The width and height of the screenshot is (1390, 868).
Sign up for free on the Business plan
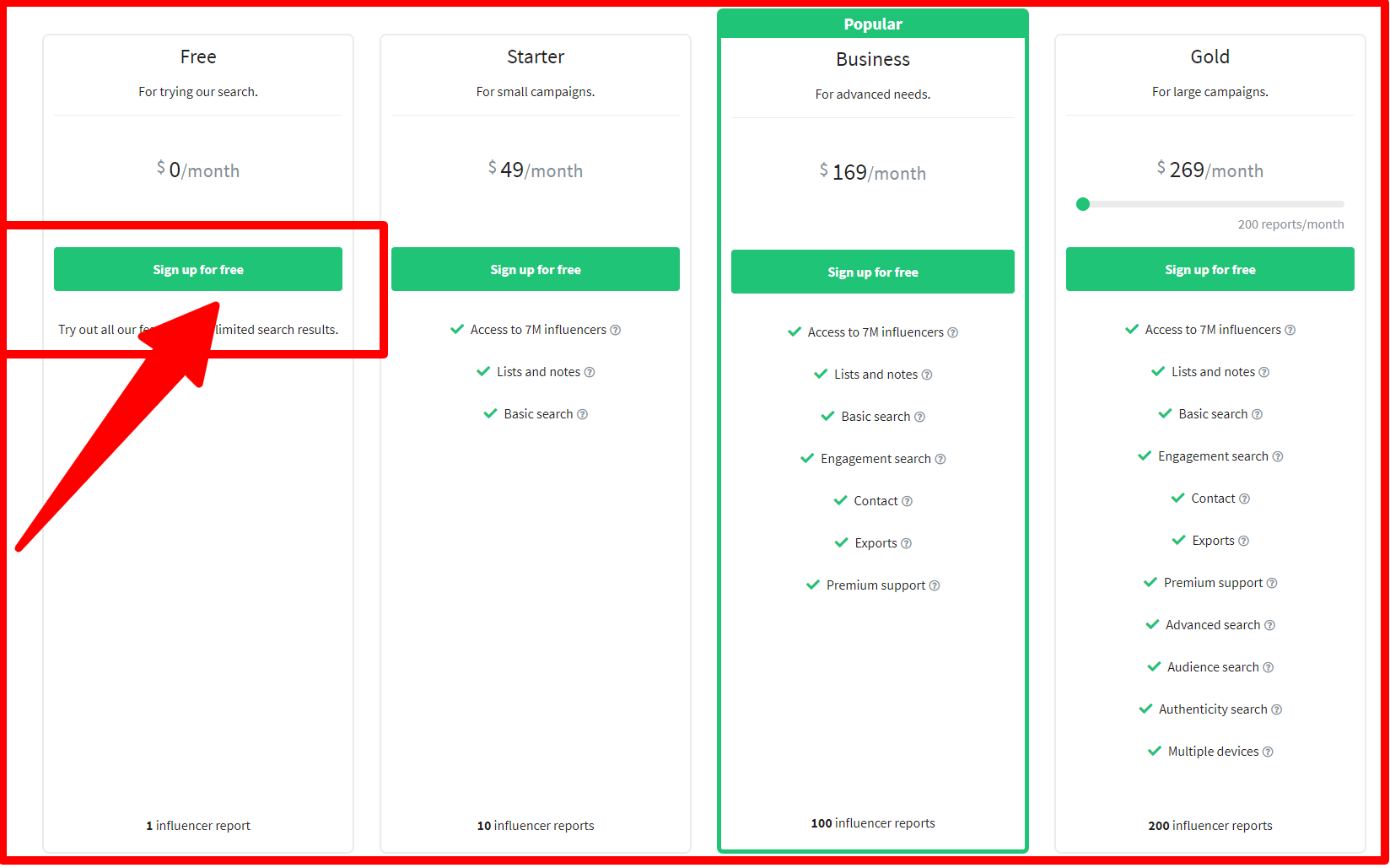click(x=872, y=272)
